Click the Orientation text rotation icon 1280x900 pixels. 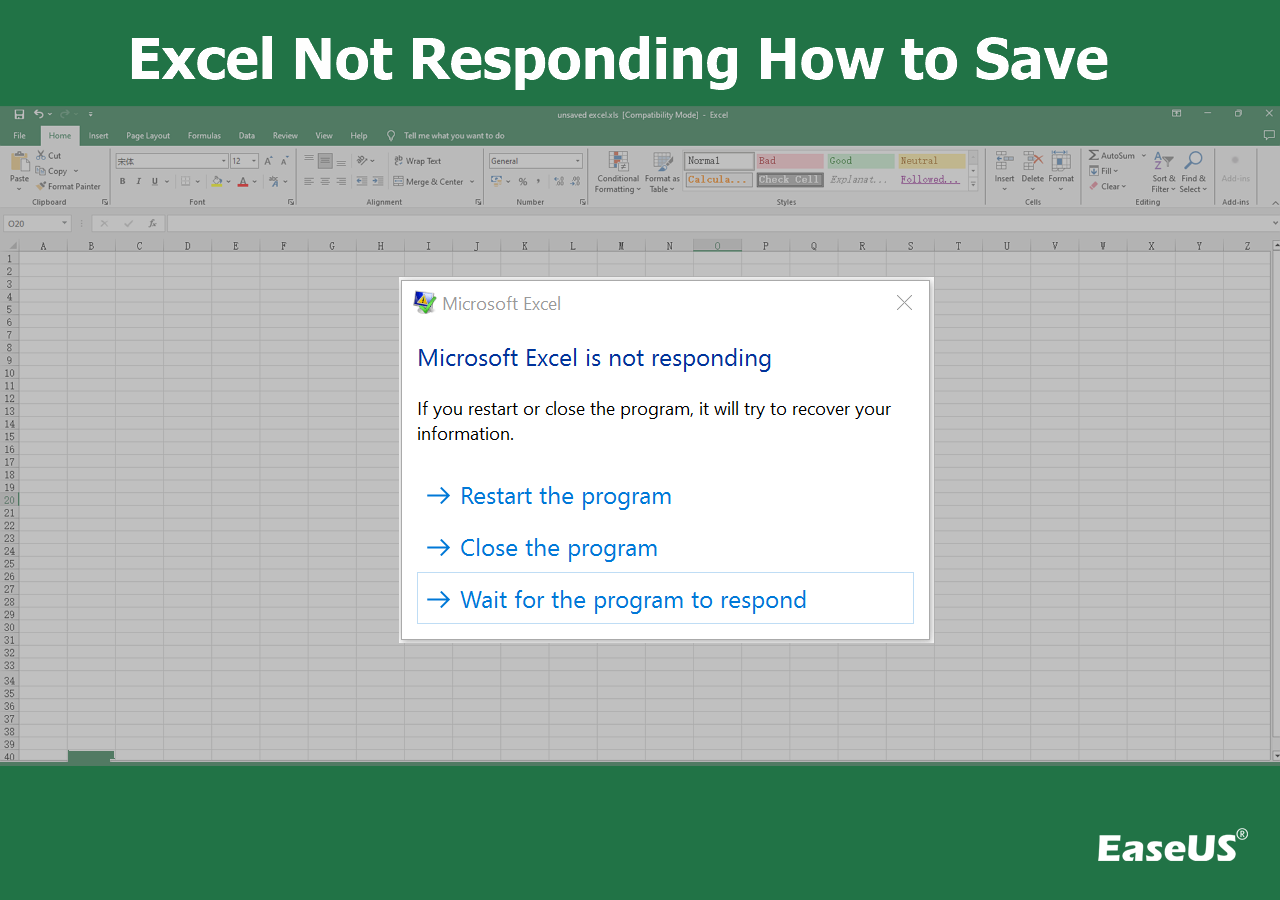[x=364, y=160]
